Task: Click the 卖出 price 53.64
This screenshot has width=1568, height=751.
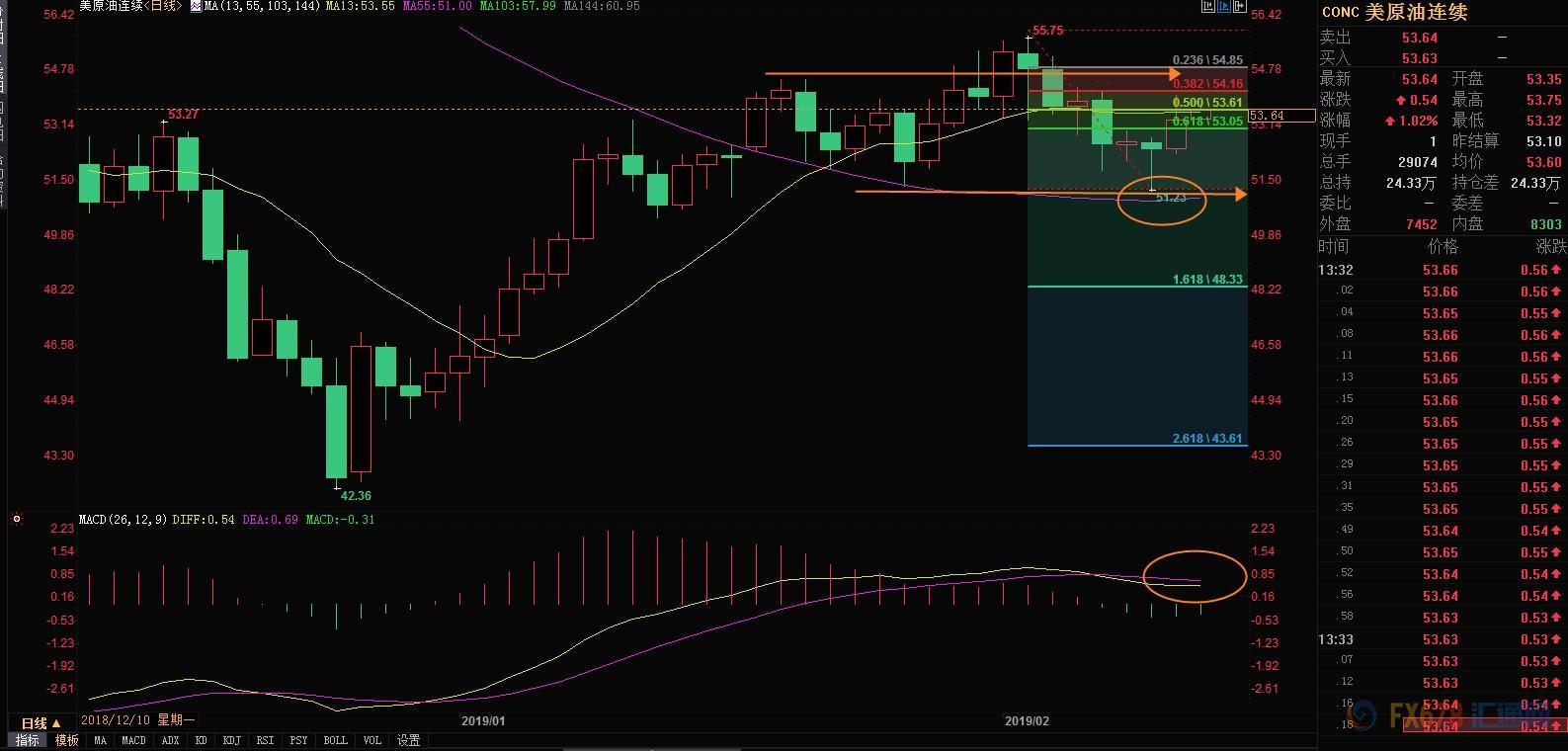Action: tap(1420, 38)
